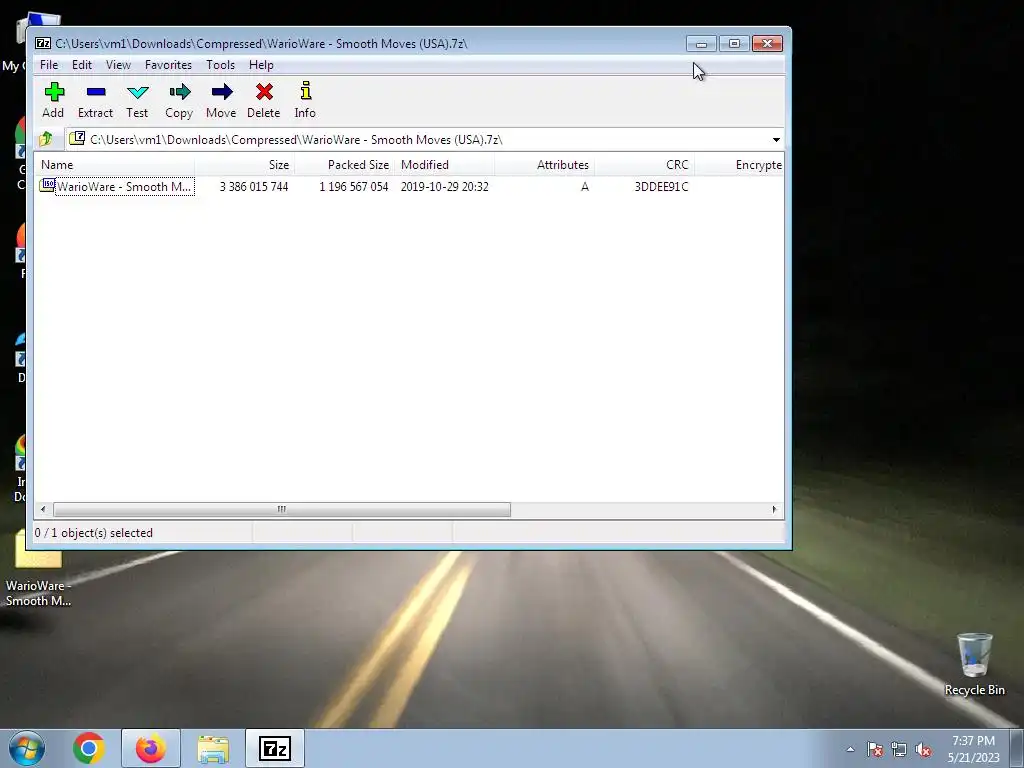This screenshot has width=1024, height=768.
Task: Click the left arrow of the horizontal scrollbar
Action: click(x=43, y=509)
